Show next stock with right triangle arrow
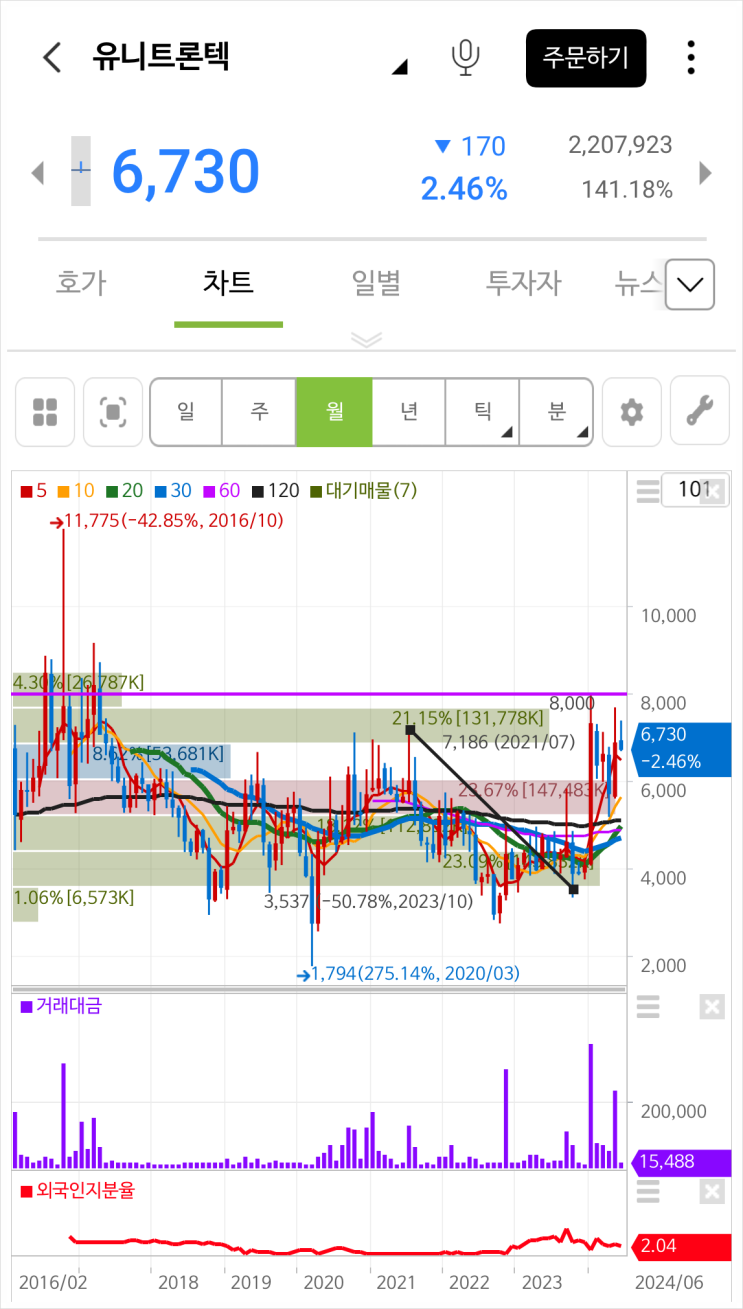This screenshot has width=743, height=1309. coord(705,173)
